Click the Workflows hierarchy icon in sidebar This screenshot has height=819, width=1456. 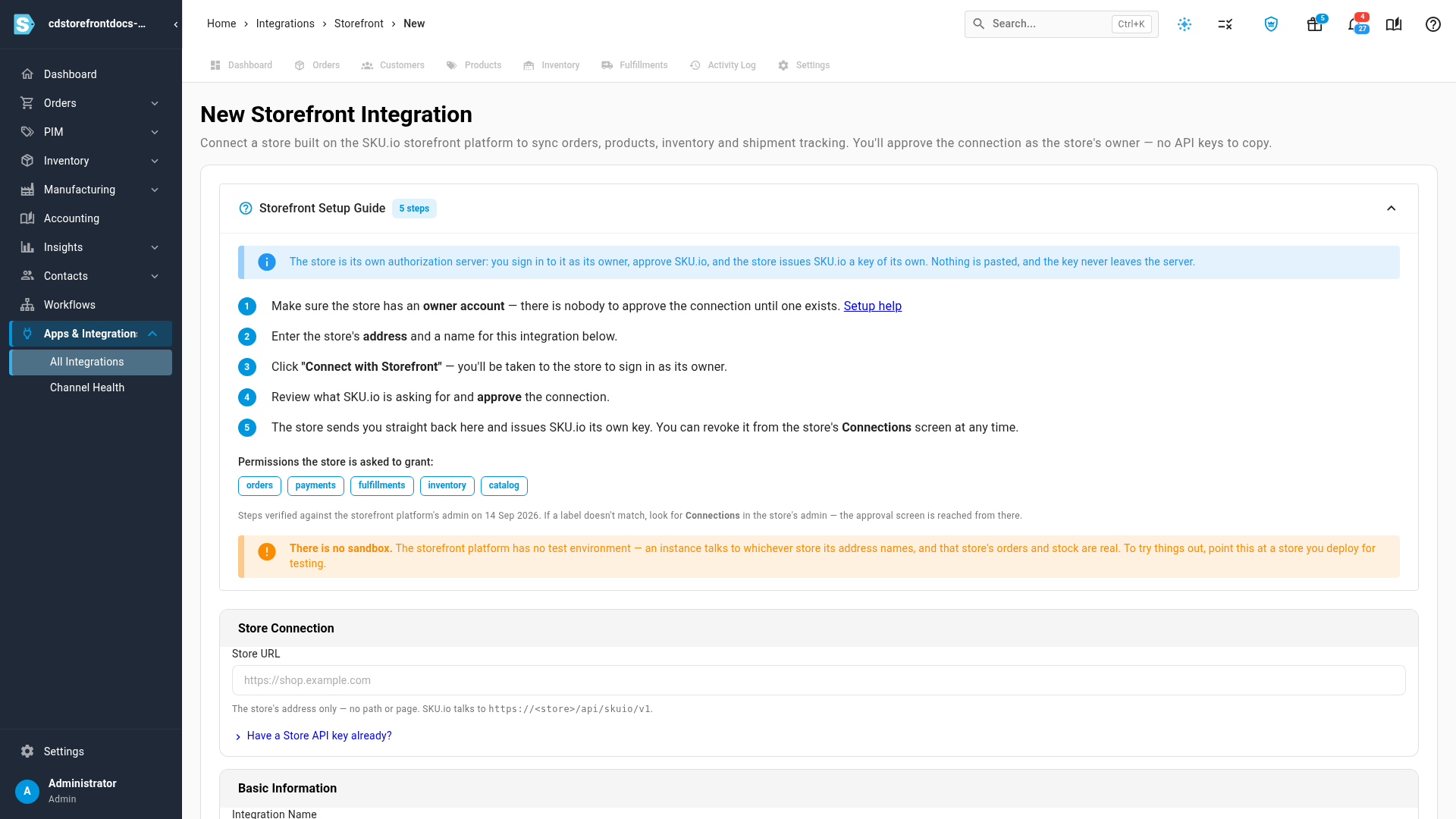(27, 305)
